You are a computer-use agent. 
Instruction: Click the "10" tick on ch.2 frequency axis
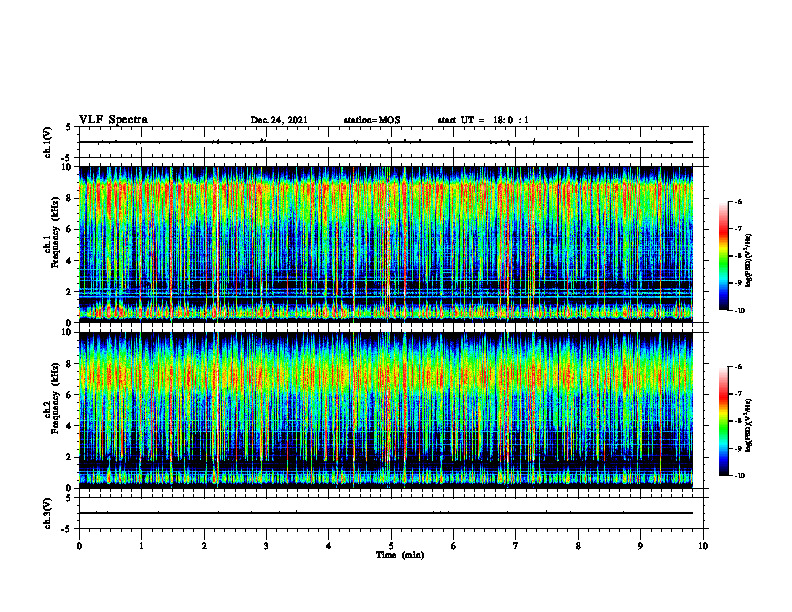click(68, 332)
